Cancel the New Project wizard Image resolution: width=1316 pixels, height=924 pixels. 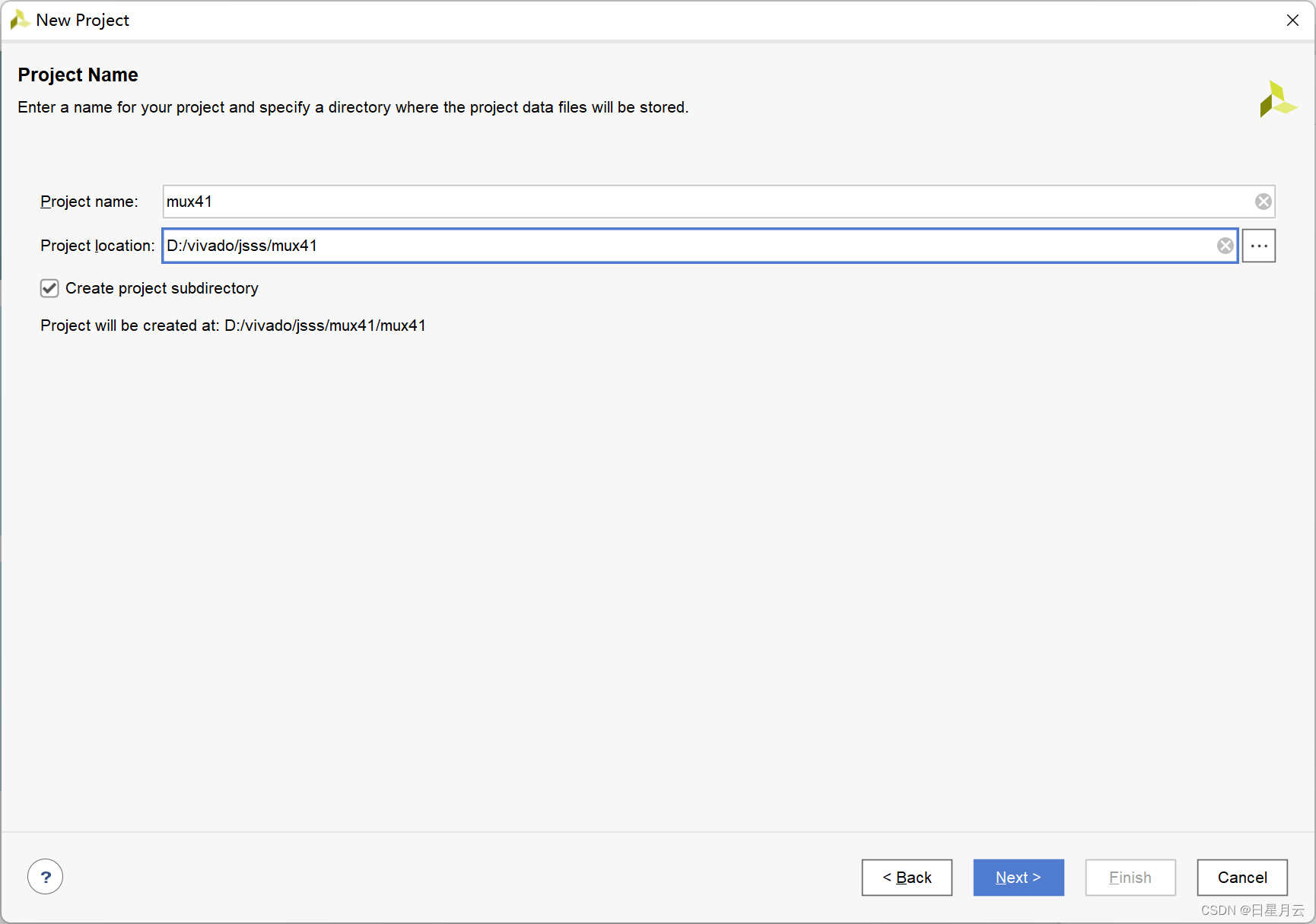(1241, 878)
